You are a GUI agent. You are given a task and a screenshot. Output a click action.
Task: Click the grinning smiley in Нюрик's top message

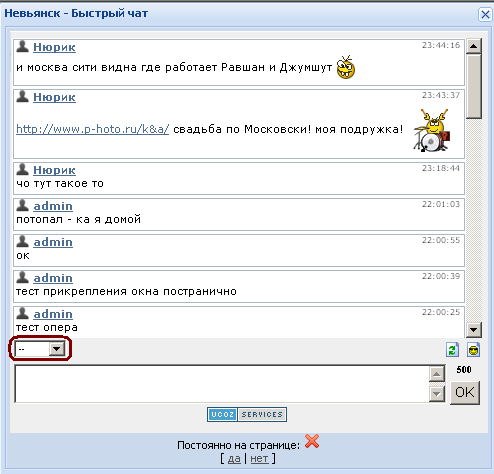tap(346, 67)
